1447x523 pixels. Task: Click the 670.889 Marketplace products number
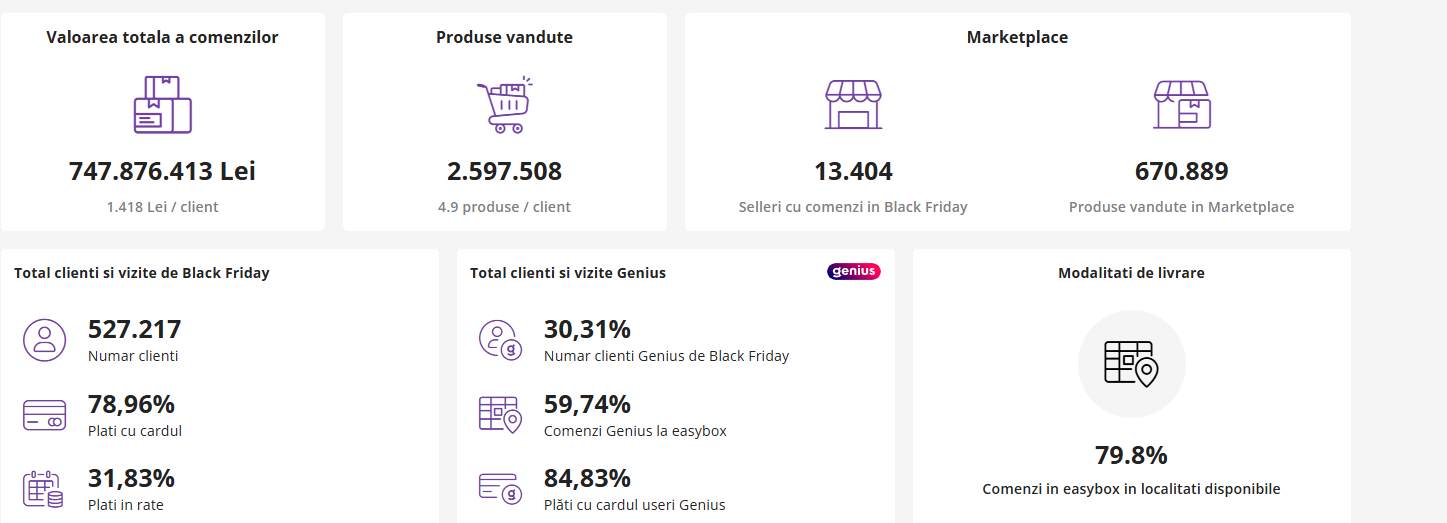point(1181,171)
